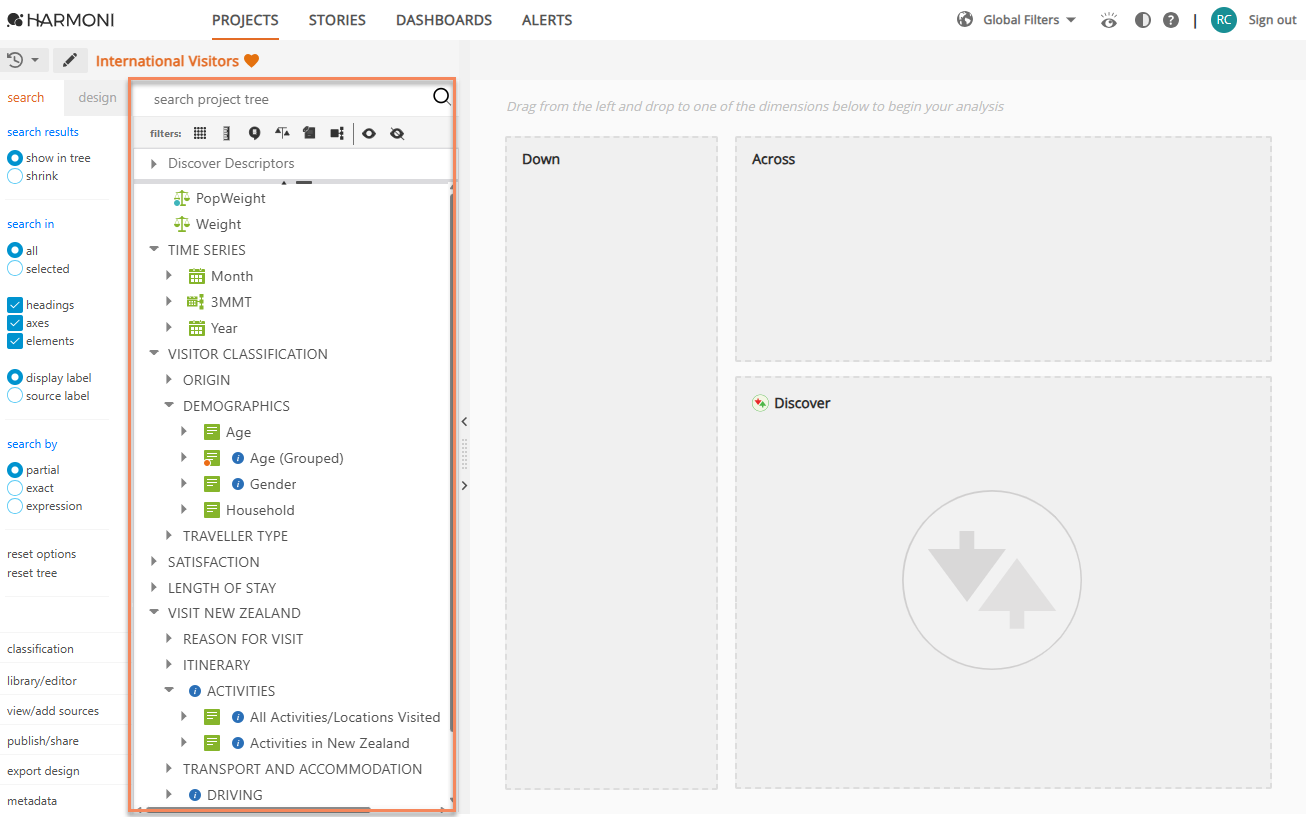The height and width of the screenshot is (817, 1306).
Task: Click the location pin filter icon
Action: (x=254, y=132)
